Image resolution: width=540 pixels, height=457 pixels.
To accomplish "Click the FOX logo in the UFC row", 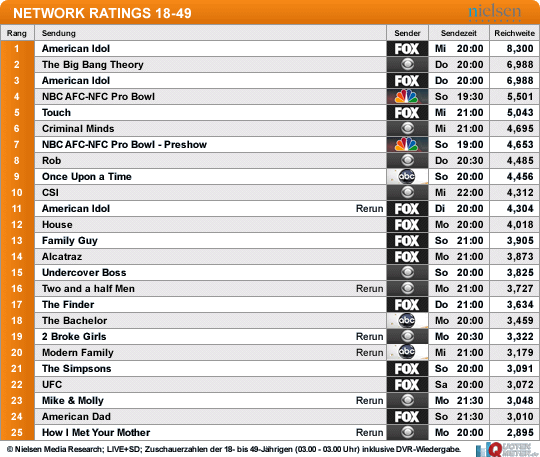I will (x=407, y=385).
